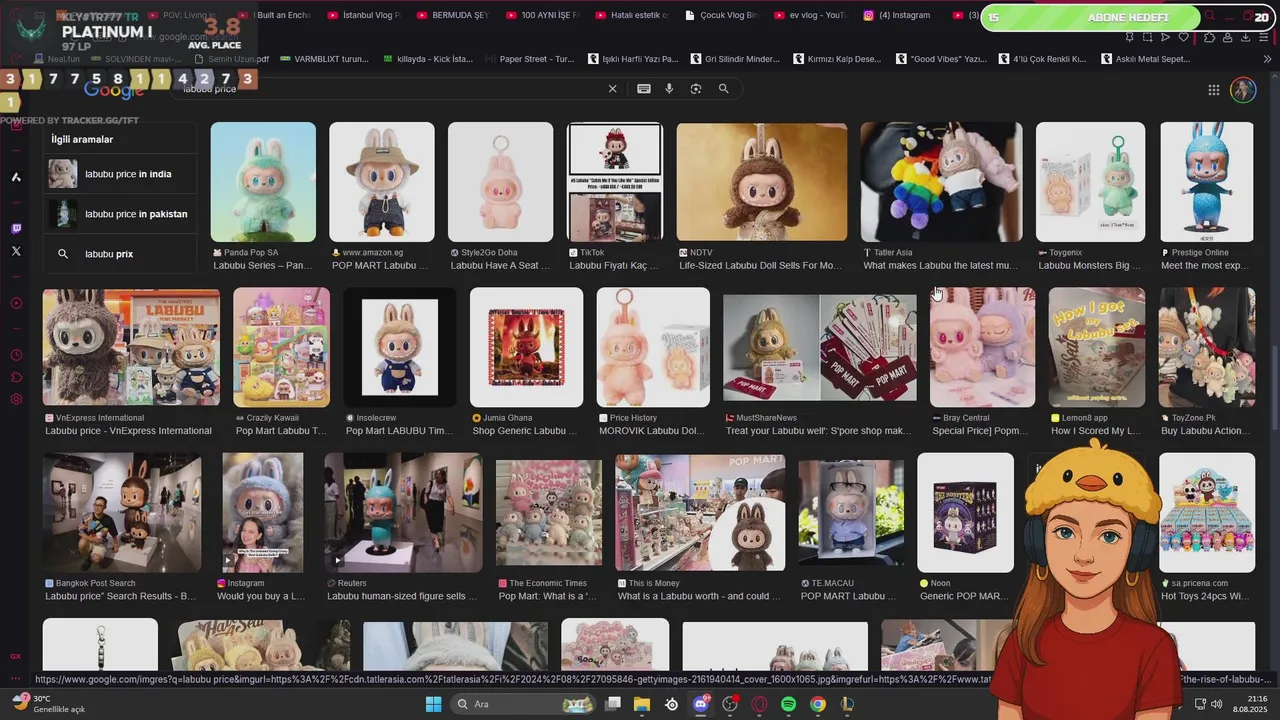Switch to the İstanbul Vlog browser tab
Viewport: 1280px width, 720px height.
[362, 15]
